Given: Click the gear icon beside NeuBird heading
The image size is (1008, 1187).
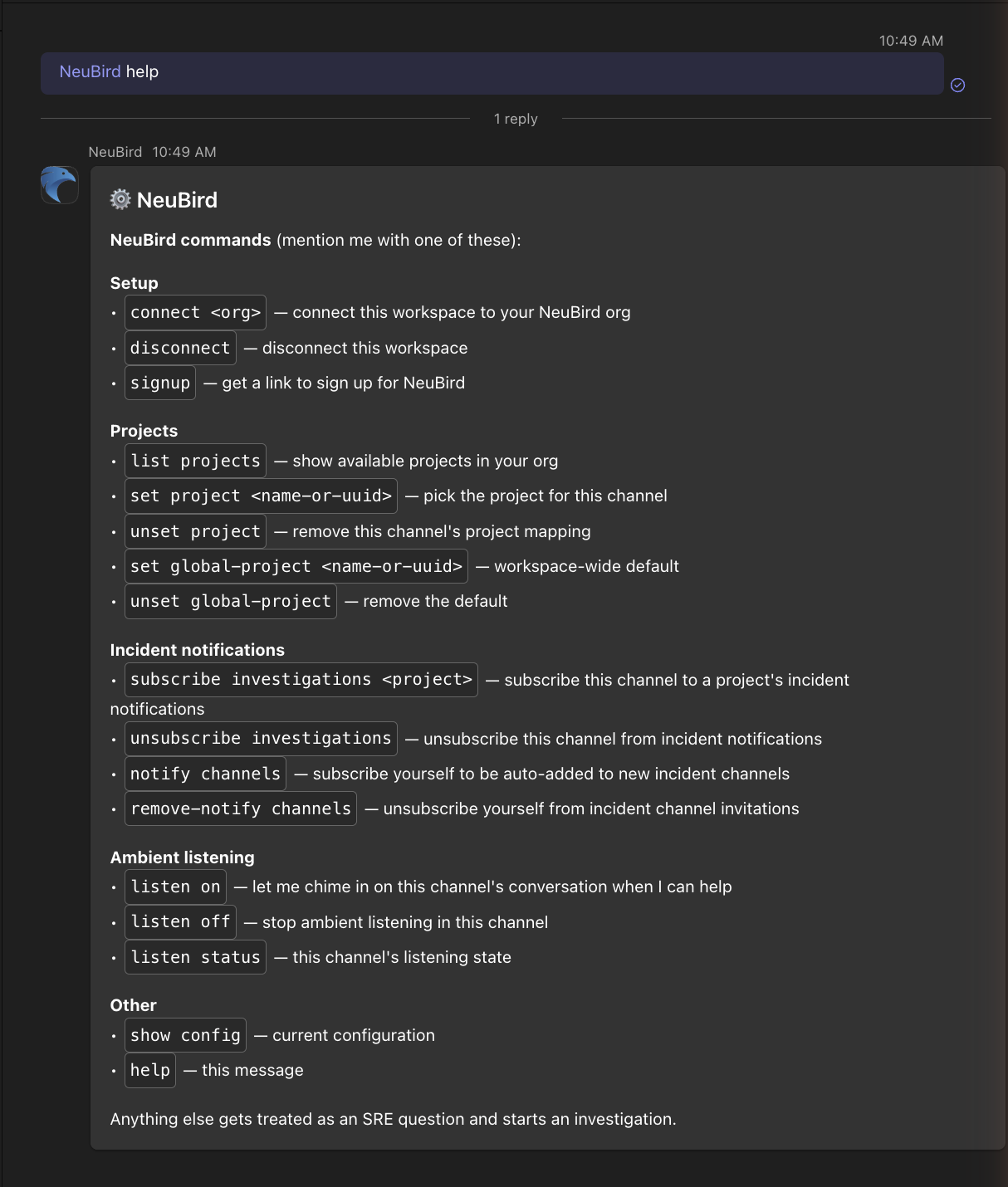Looking at the screenshot, I should [120, 199].
